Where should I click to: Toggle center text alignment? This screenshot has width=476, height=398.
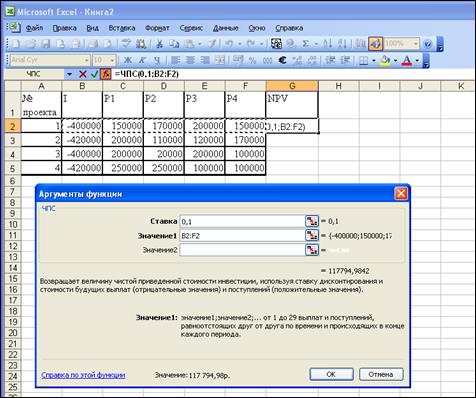click(190, 60)
